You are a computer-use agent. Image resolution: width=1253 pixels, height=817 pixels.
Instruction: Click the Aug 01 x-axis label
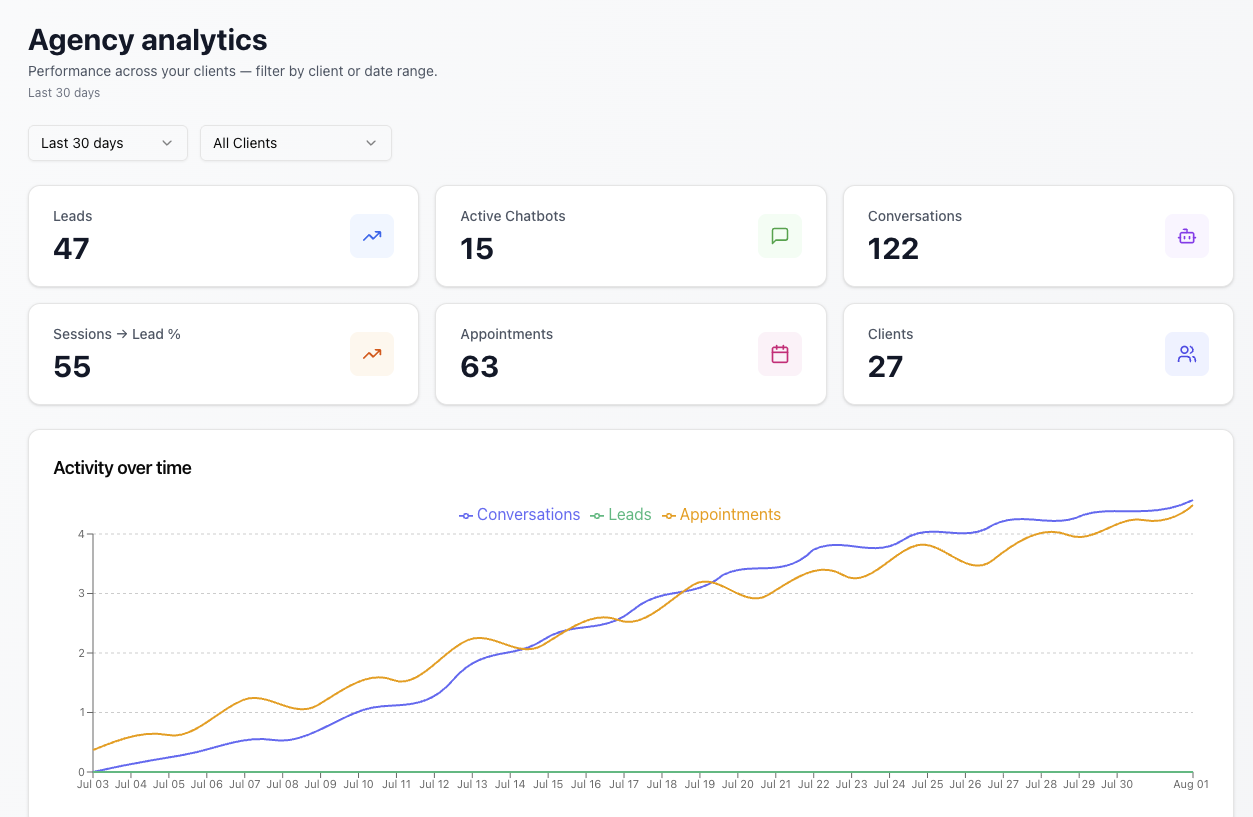tap(1191, 785)
